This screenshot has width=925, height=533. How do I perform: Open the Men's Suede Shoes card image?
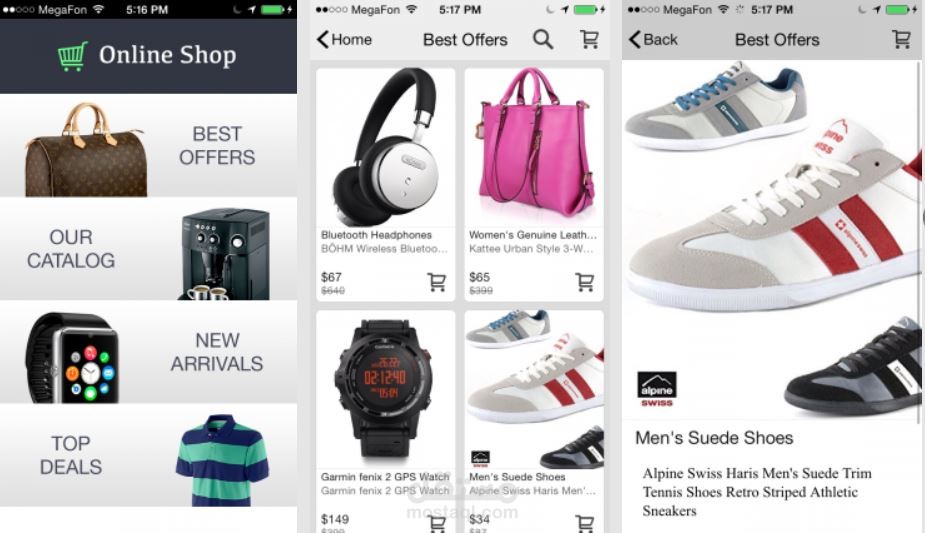click(534, 390)
